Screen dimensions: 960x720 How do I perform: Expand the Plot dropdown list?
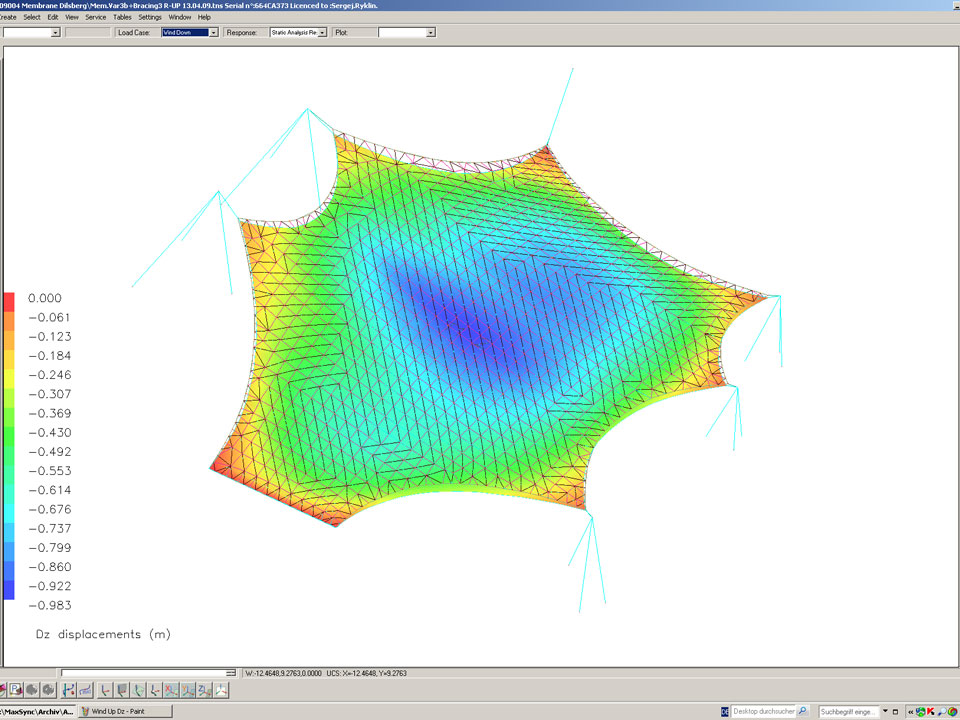[x=431, y=32]
